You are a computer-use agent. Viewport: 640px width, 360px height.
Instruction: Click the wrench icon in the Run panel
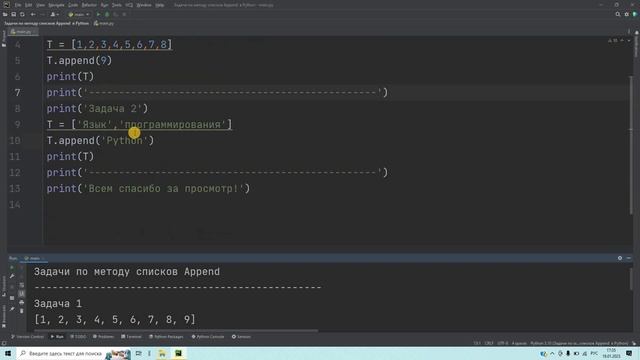tap(12, 276)
